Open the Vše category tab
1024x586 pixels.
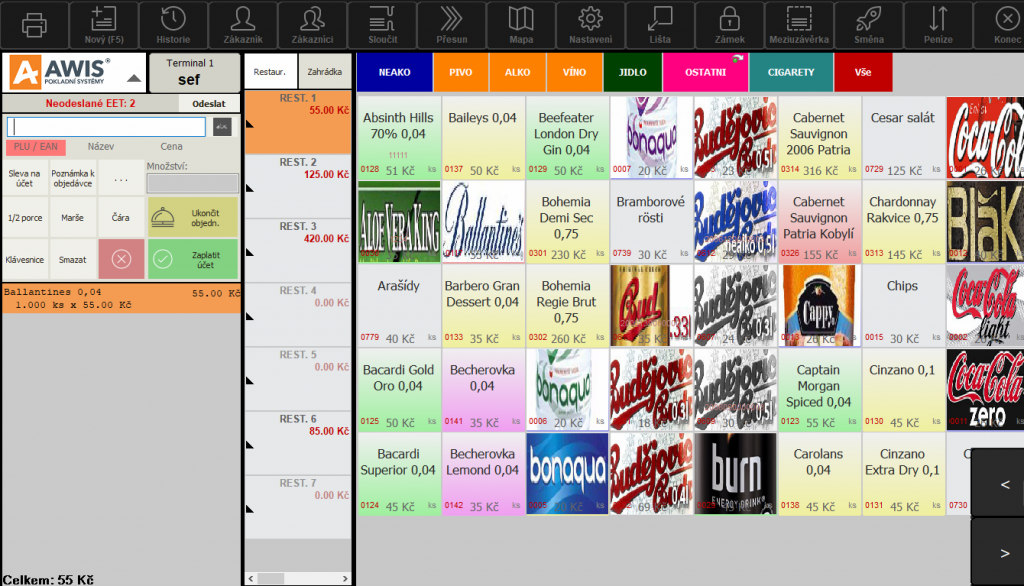tap(863, 73)
